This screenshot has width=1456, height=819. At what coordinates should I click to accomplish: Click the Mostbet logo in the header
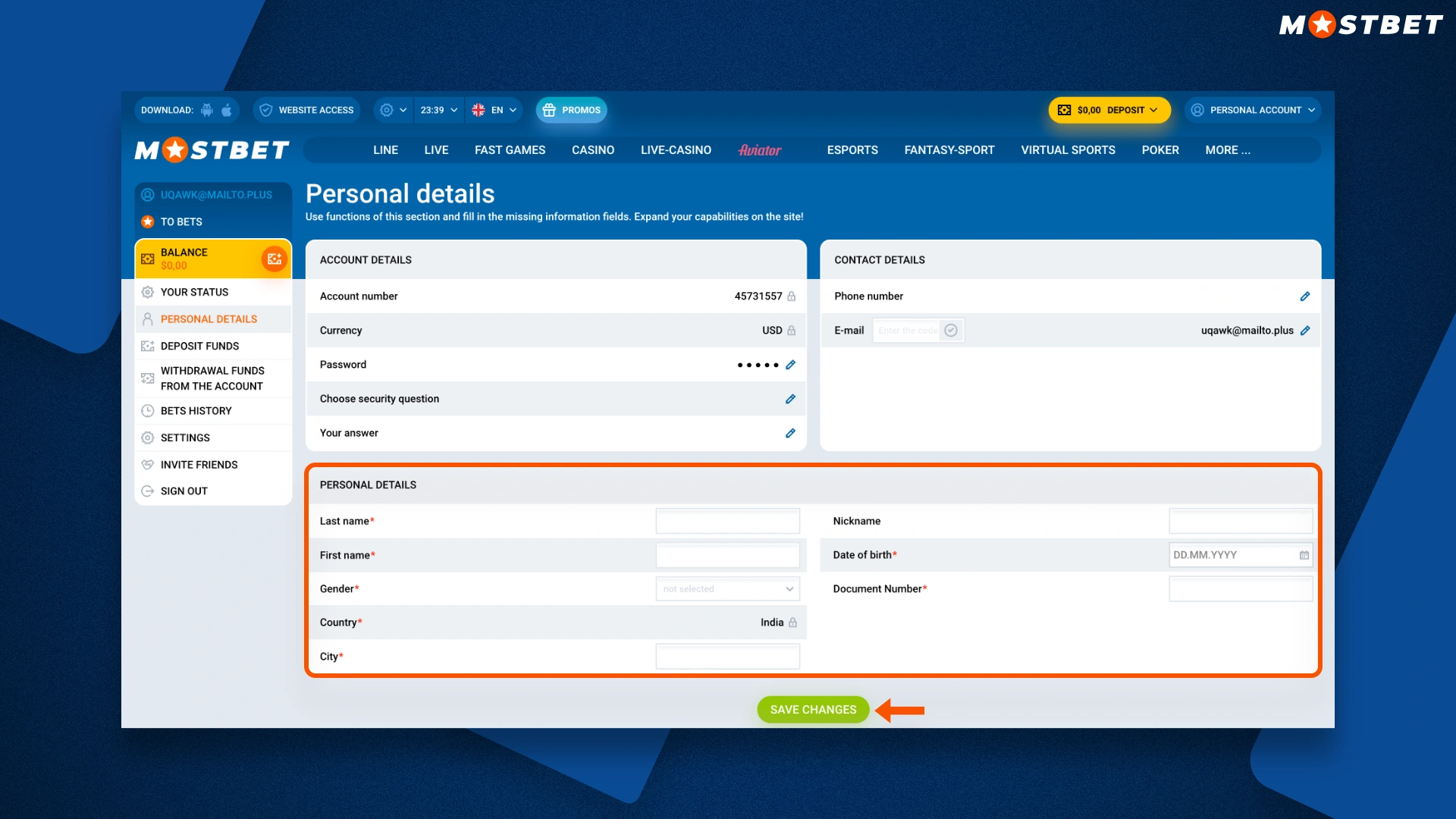[x=212, y=150]
